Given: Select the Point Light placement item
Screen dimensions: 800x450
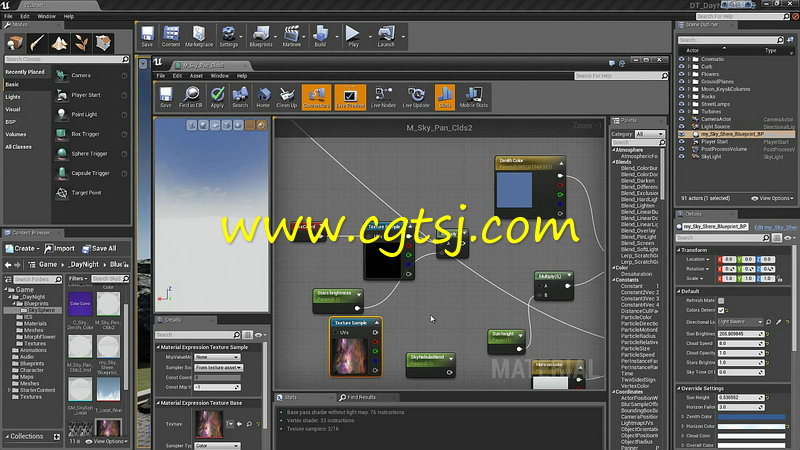Looking at the screenshot, I should click(x=91, y=115).
